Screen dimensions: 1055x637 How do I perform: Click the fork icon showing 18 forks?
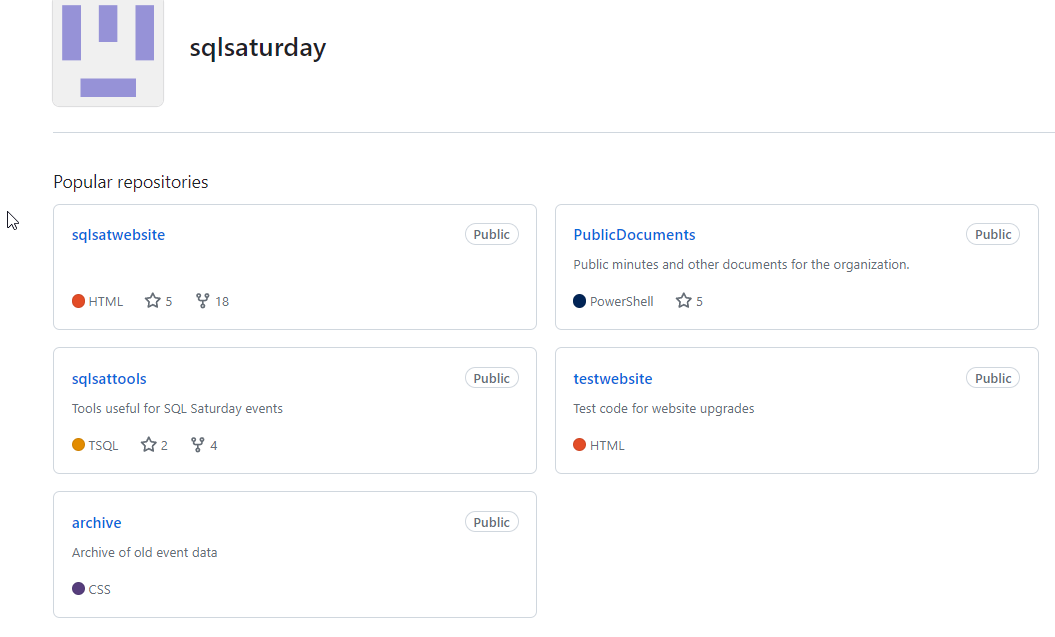pyautogui.click(x=203, y=301)
